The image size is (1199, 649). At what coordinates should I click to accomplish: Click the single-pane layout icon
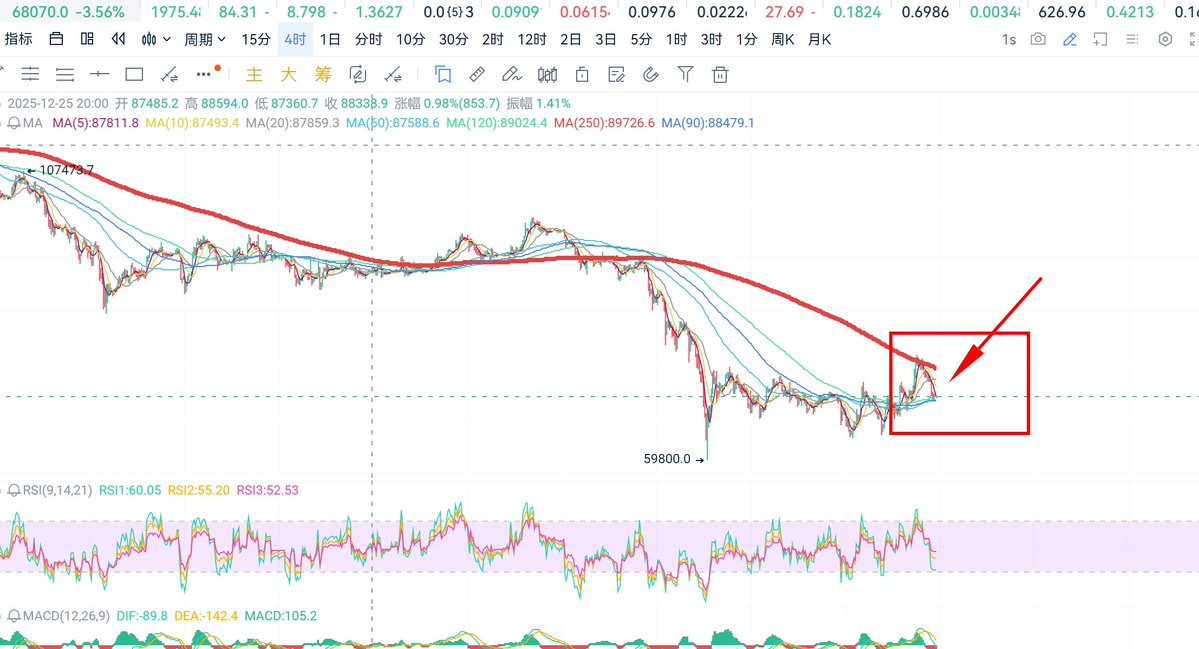57,39
